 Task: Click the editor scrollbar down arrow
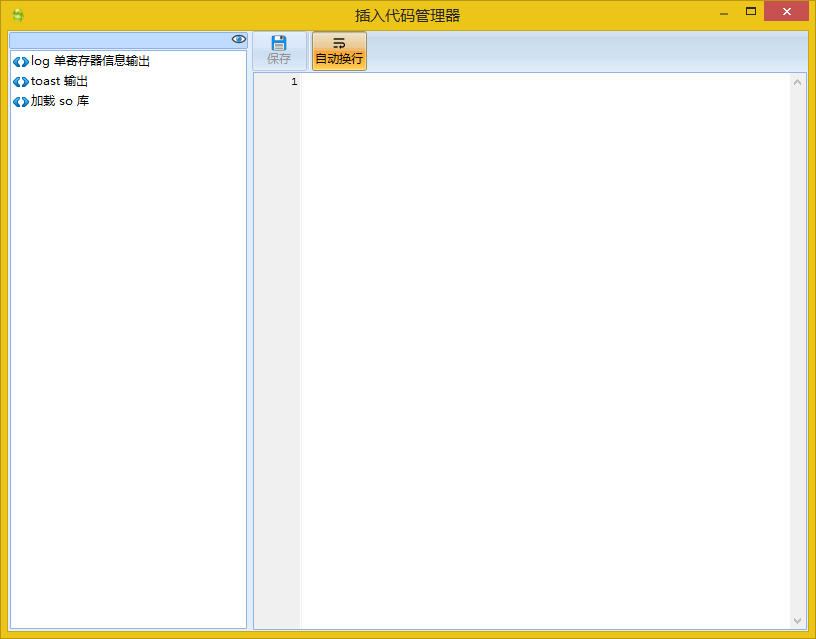[x=797, y=620]
